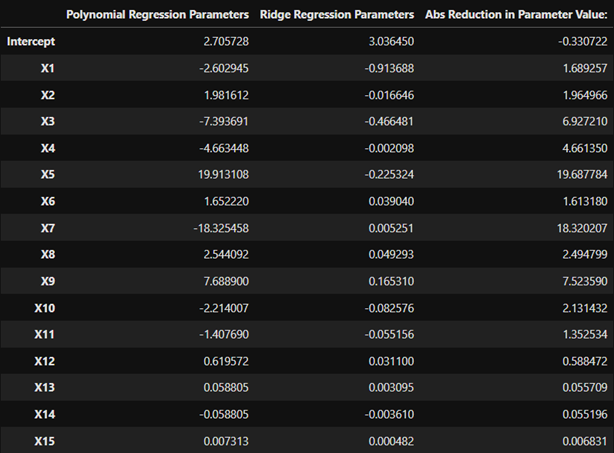The height and width of the screenshot is (453, 614).
Task: Click the polynomial value -7.393691 for X3
Action: coord(224,121)
